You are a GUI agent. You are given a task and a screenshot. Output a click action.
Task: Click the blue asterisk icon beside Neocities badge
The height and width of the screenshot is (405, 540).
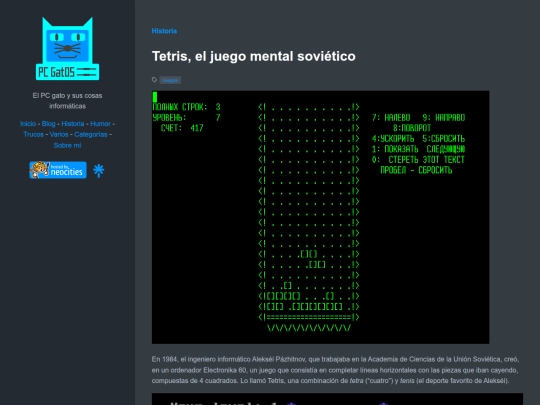[x=98, y=170]
